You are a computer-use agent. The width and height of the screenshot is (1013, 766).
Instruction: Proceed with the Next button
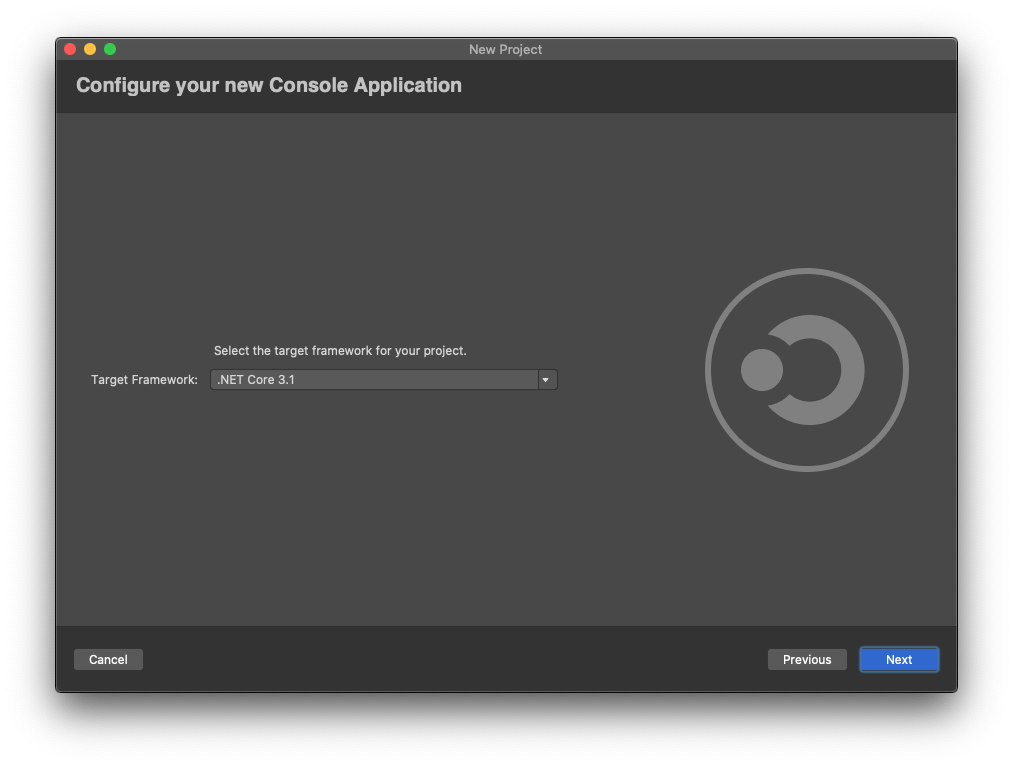click(x=899, y=659)
